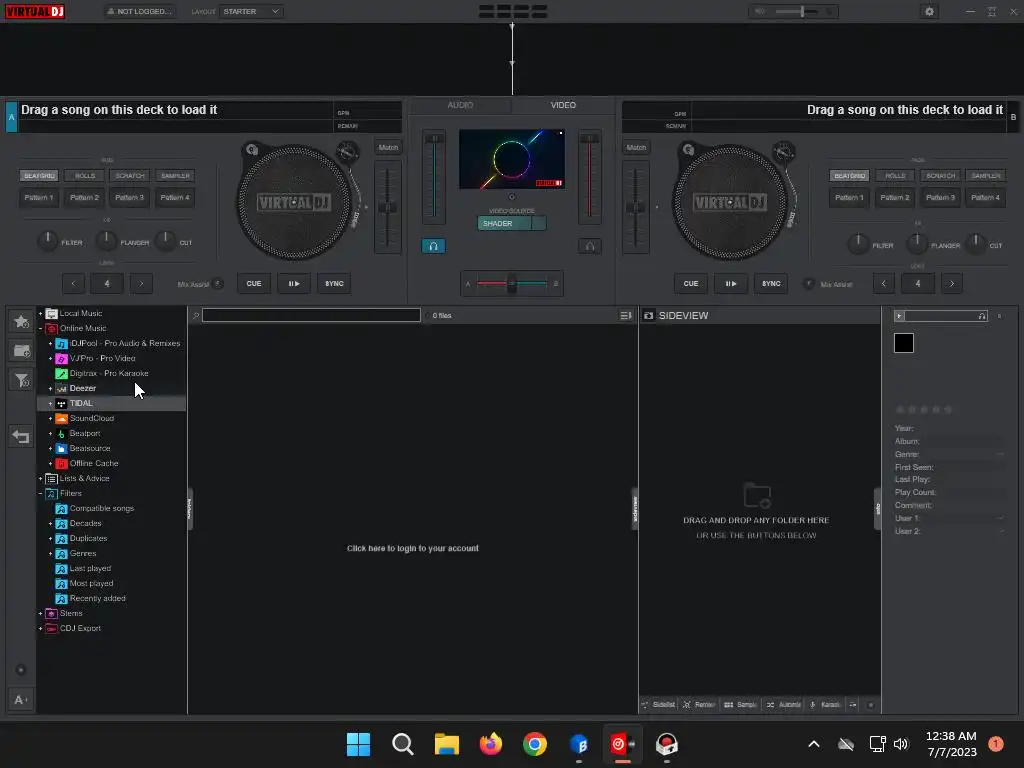1024x768 pixels.
Task: Click the left deck turntable jog wheel
Action: coord(293,202)
